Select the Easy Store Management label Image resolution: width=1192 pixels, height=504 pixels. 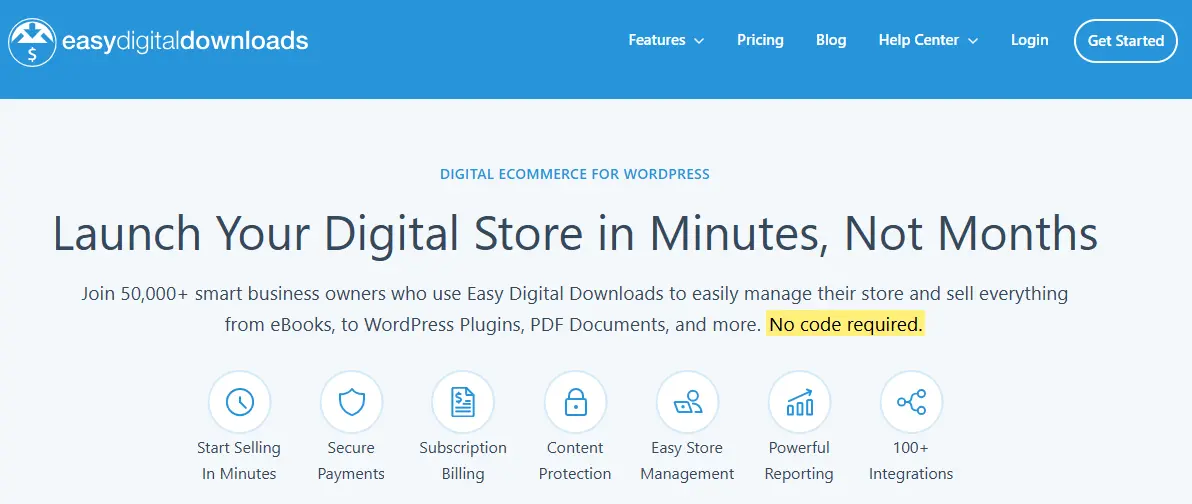pos(687,461)
